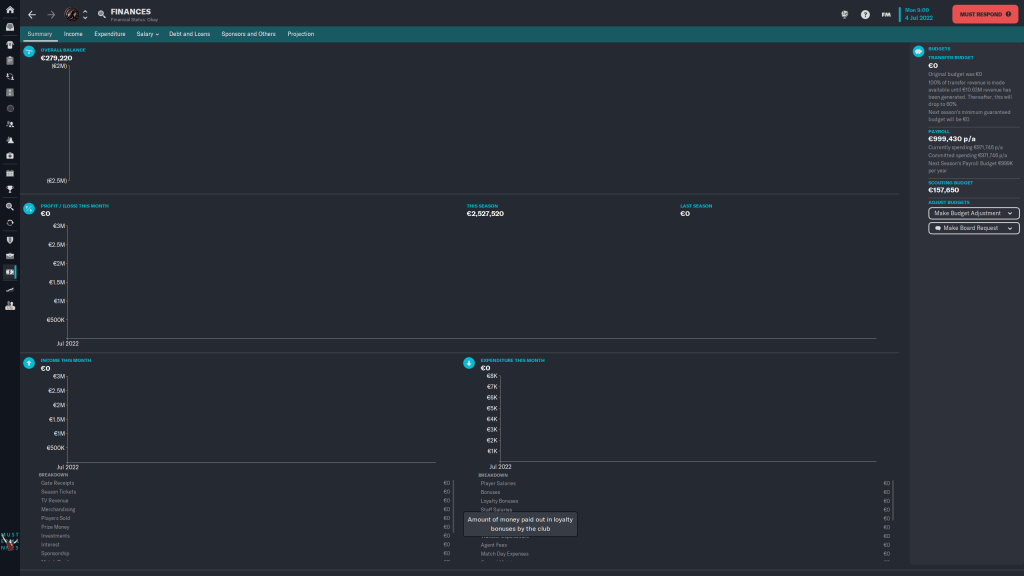Click the search magnifier beside Finances title
Image resolution: width=1024 pixels, height=576 pixels.
pos(101,15)
